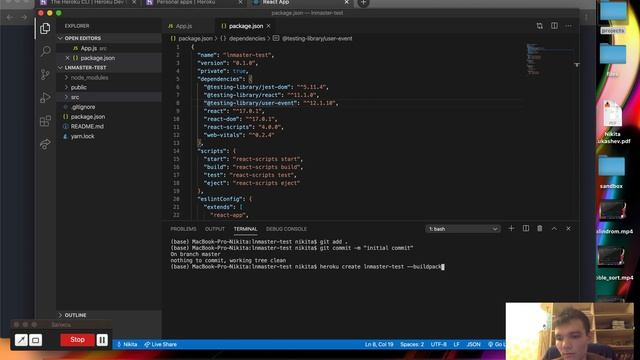Click Ln 8, Col 19 status entry

coord(379,344)
